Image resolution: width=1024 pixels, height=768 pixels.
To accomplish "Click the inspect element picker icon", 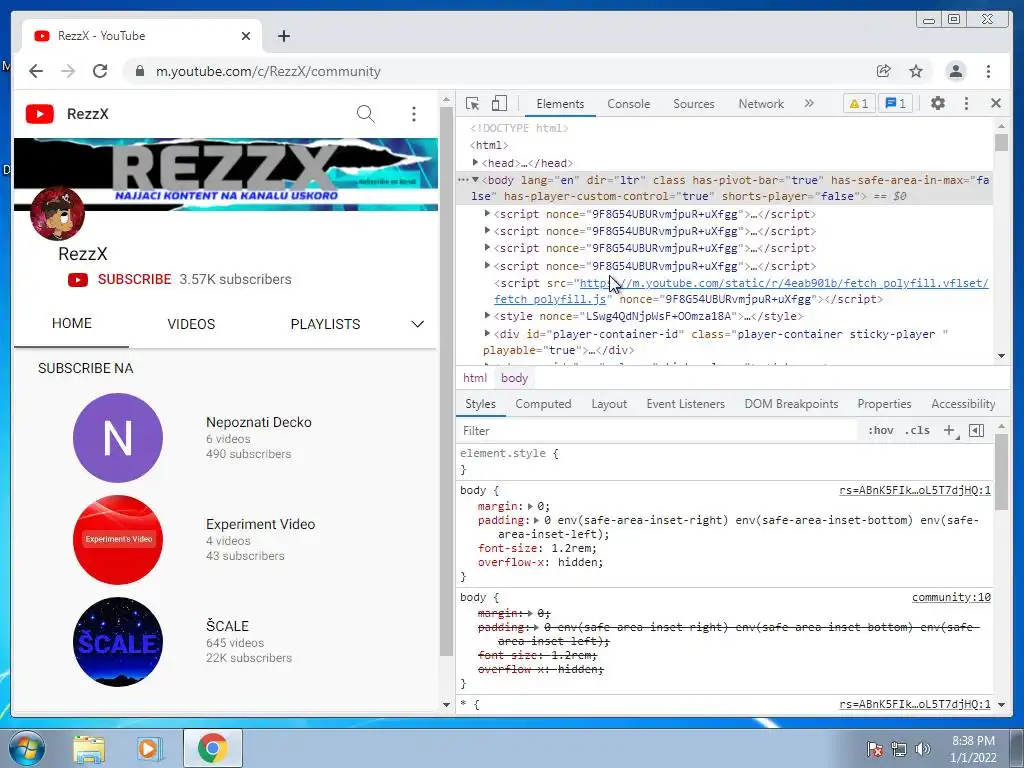I will (x=473, y=103).
